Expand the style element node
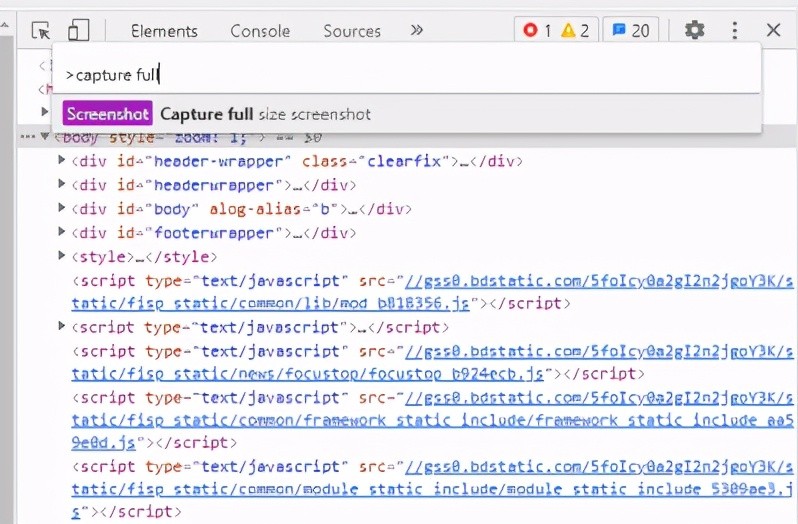 [62, 257]
